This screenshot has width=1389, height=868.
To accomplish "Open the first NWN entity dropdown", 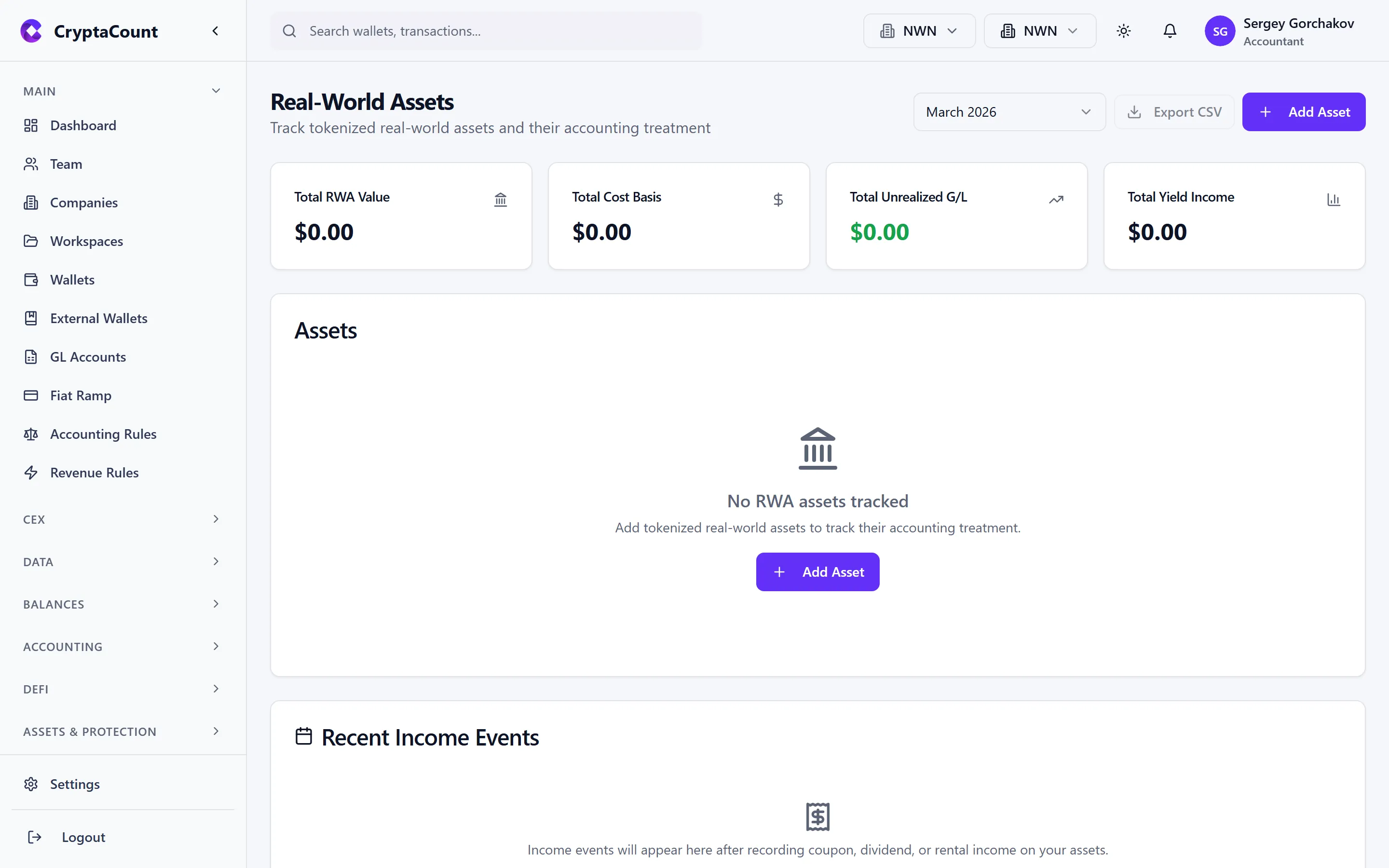I will click(918, 31).
